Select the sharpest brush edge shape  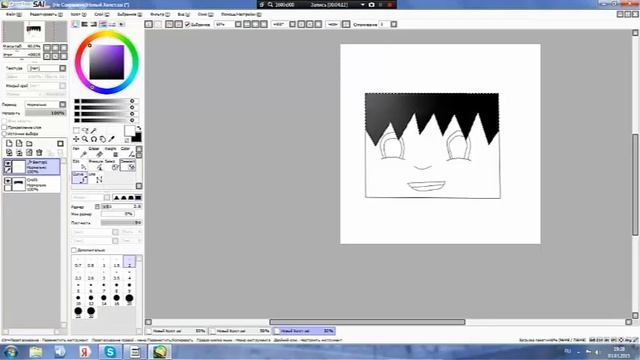pyautogui.click(x=116, y=198)
